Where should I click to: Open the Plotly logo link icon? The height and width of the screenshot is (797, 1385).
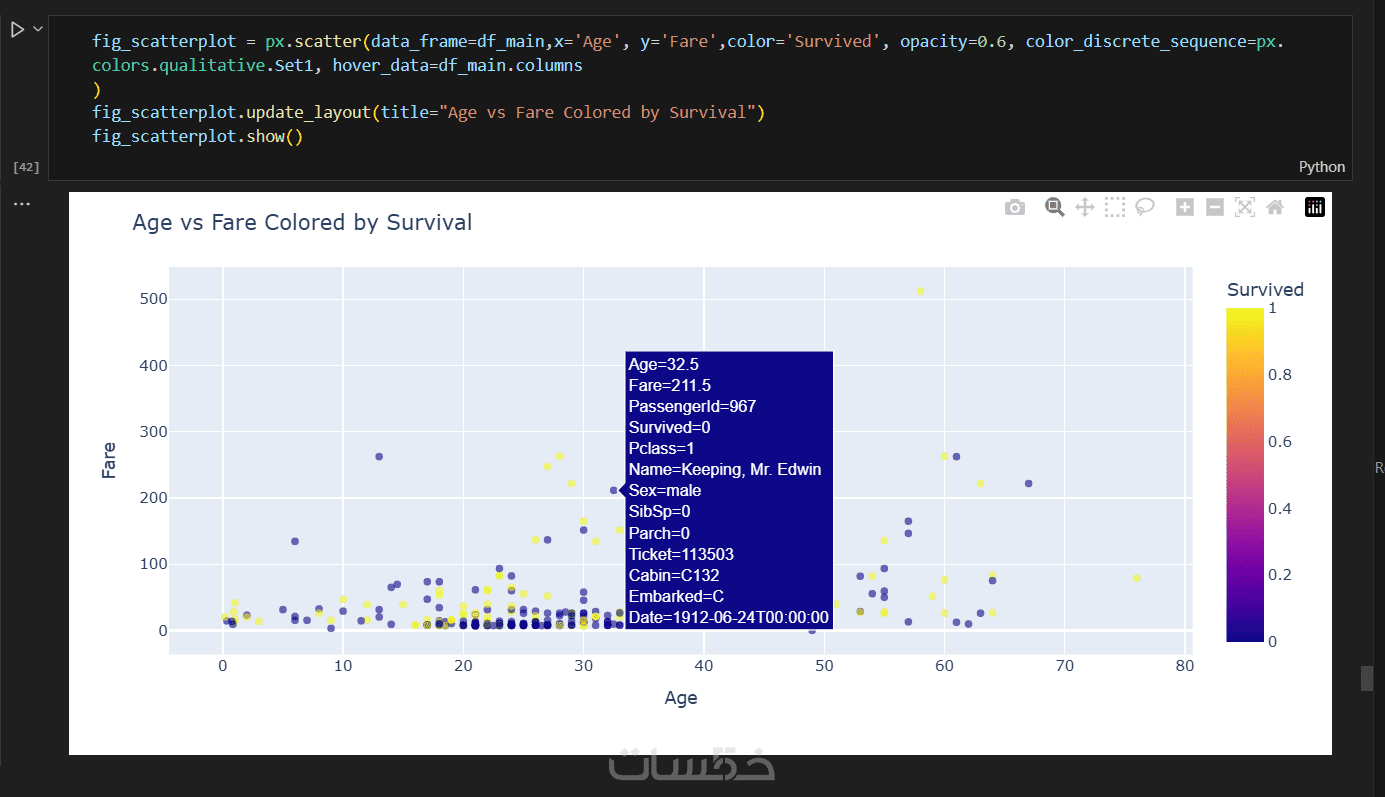(x=1315, y=207)
